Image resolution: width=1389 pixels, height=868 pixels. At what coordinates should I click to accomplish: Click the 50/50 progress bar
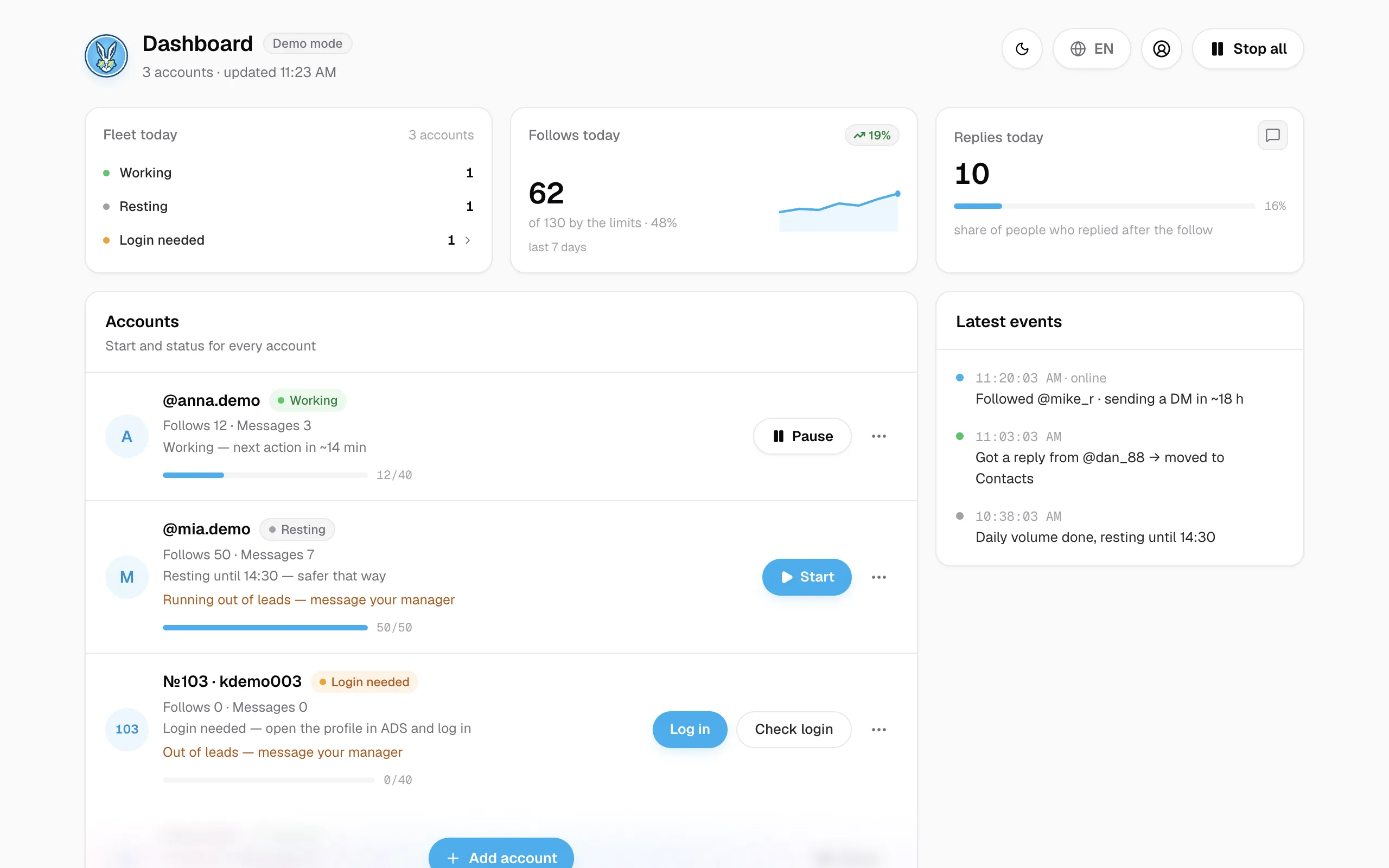click(265, 628)
